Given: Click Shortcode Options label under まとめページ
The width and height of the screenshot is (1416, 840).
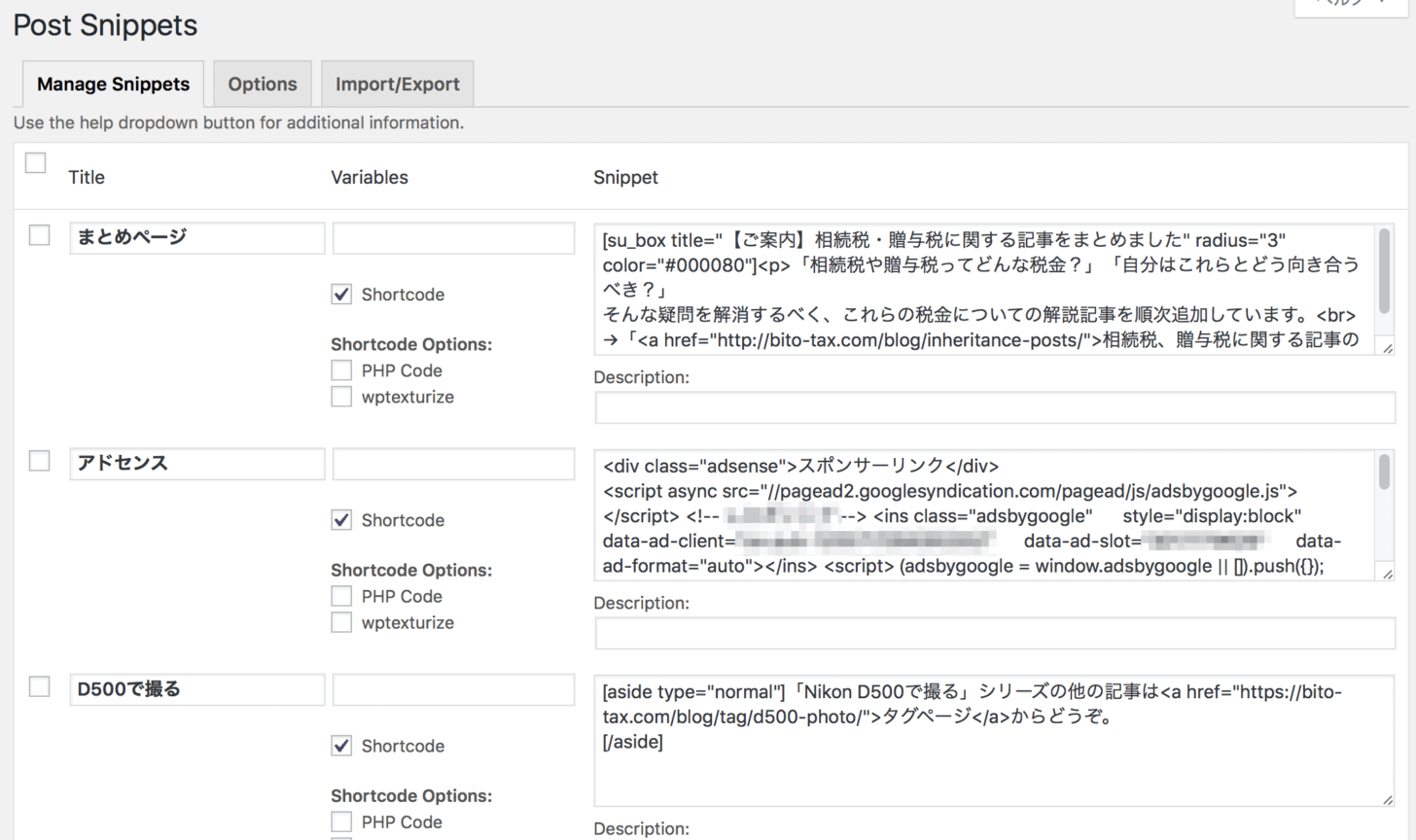Looking at the screenshot, I should [x=411, y=344].
